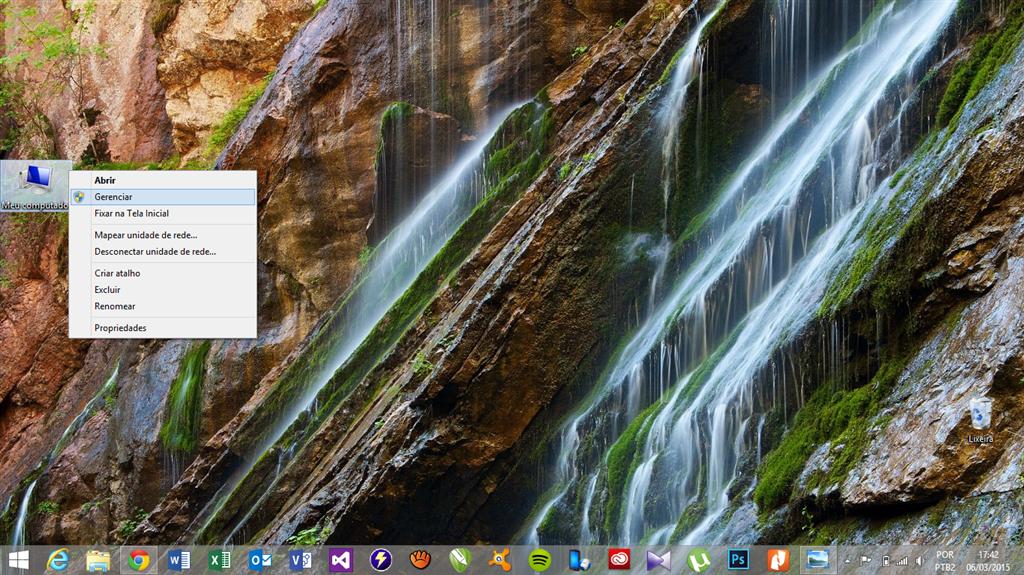Select Excluir in the context menu
Viewport: 1024px width, 575px height.
click(163, 289)
